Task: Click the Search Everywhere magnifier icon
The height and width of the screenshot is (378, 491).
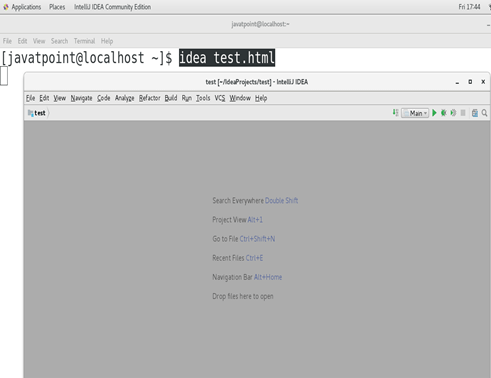Action: click(484, 113)
